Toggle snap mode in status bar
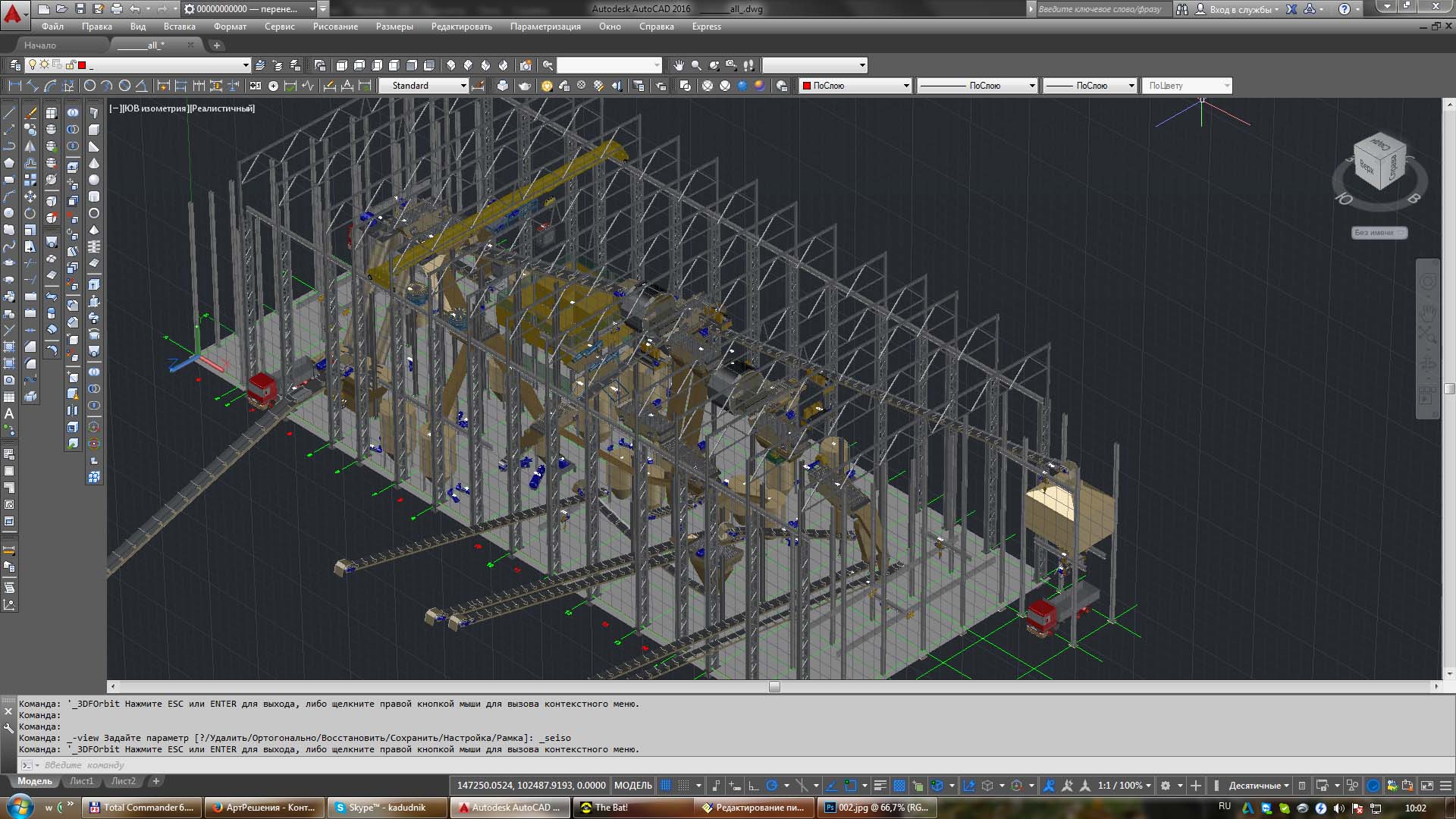The image size is (1456, 819). click(x=683, y=786)
